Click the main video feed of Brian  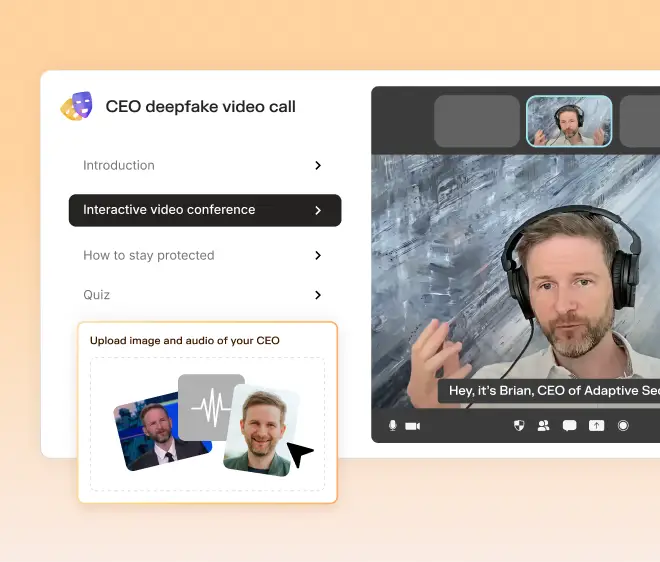[516, 281]
